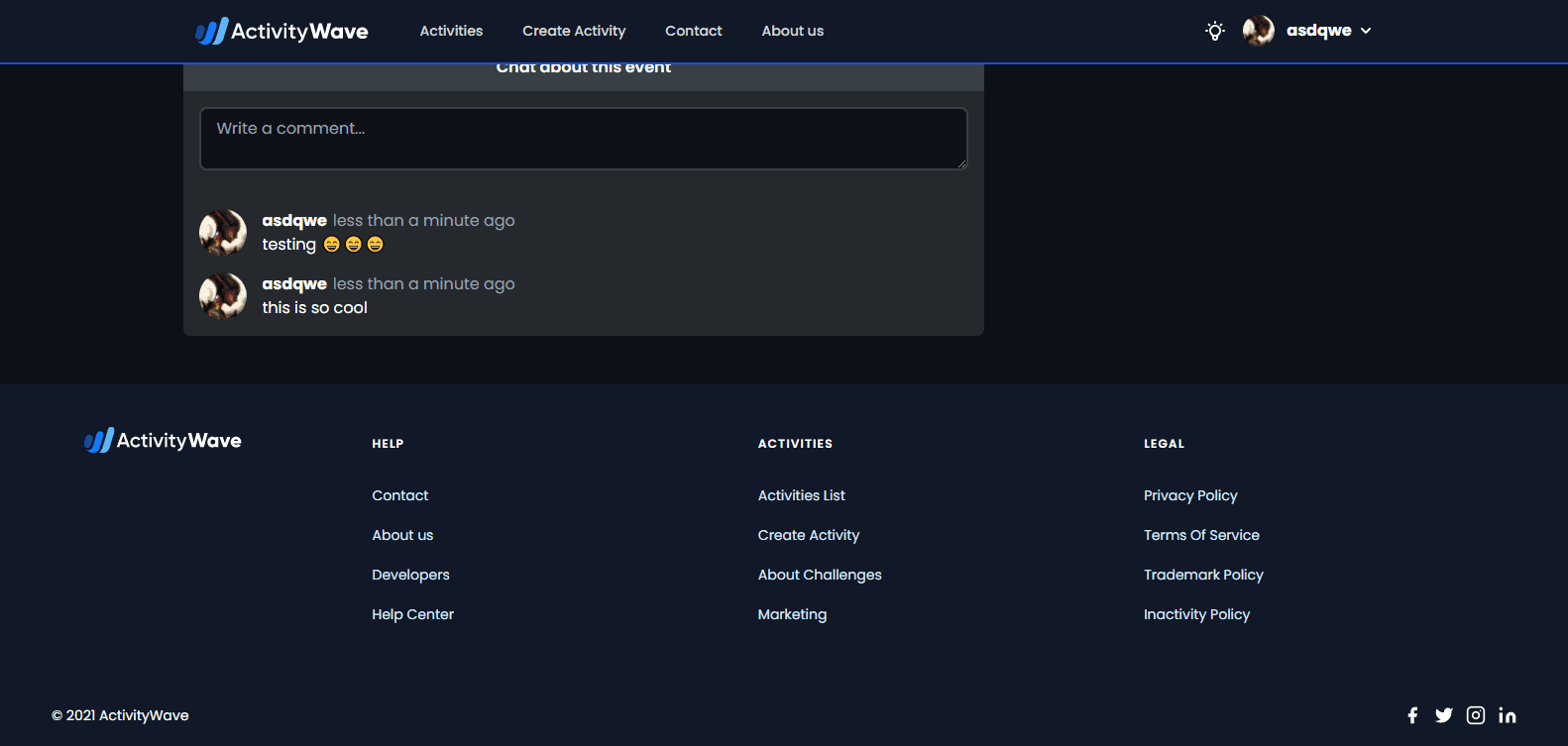
Task: Click the avatar beside the 'testing' comment
Action: 223,233
